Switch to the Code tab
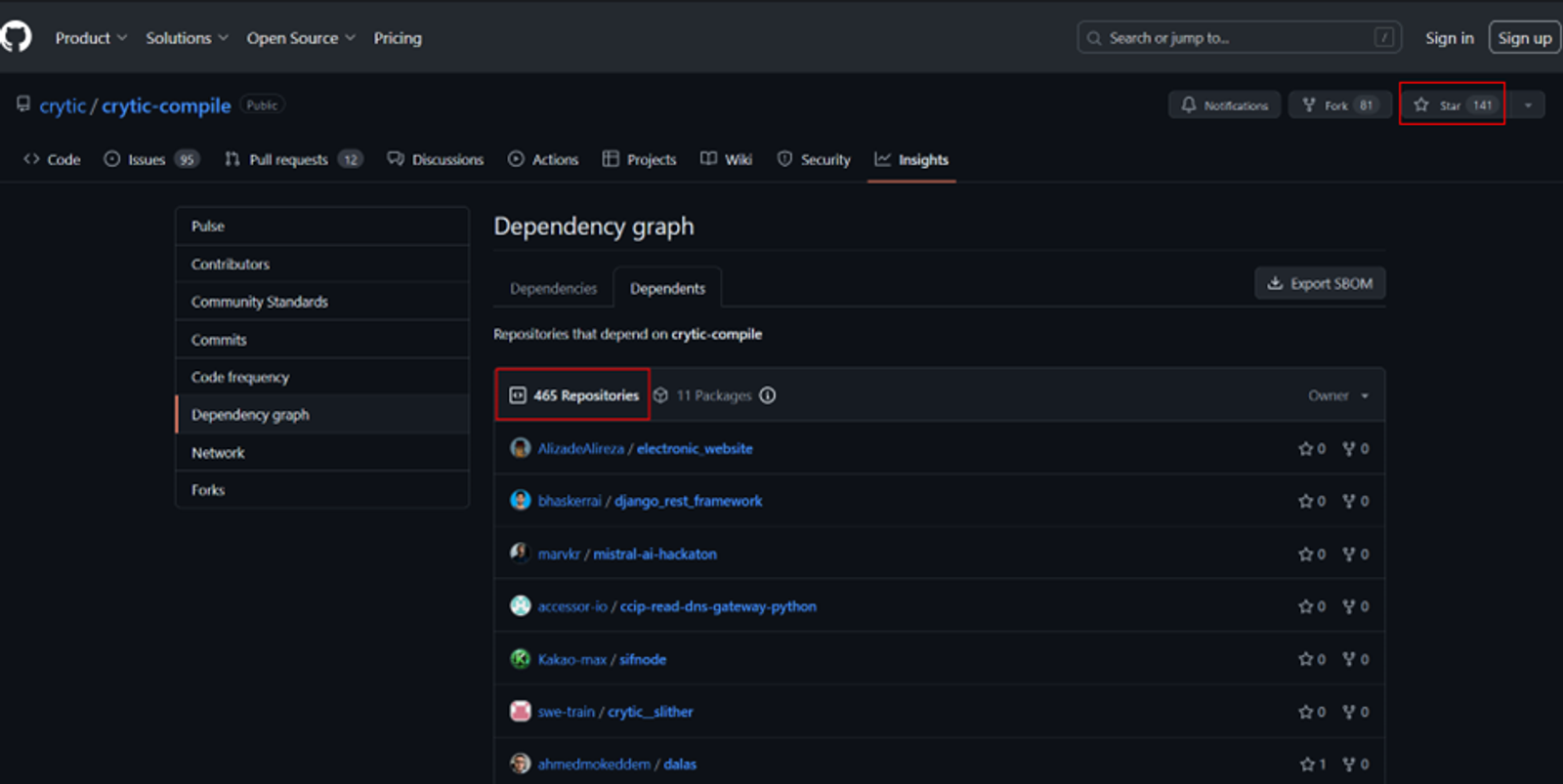Screen dimensions: 1563x784 (x=53, y=159)
